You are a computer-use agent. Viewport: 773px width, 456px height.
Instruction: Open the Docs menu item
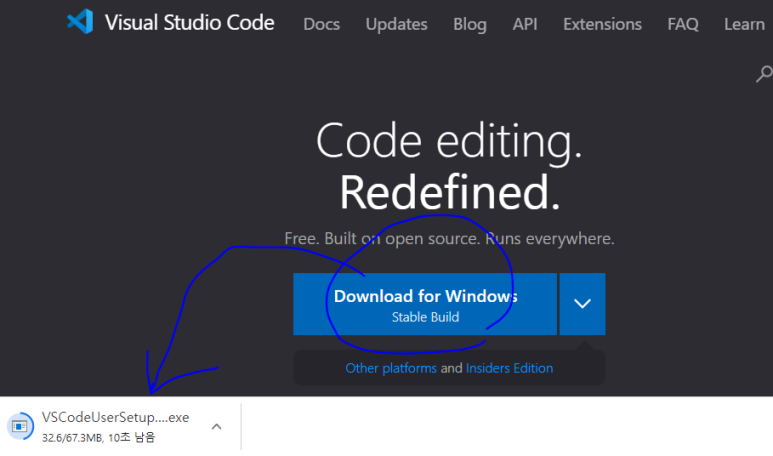321,24
